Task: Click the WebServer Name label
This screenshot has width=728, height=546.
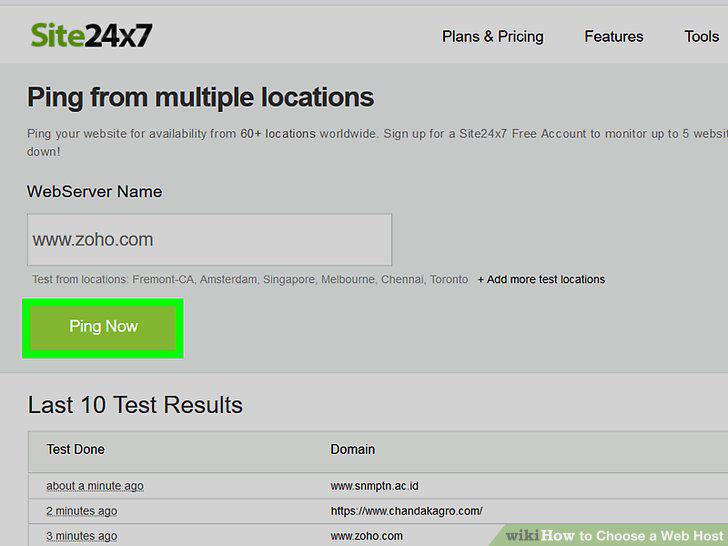Action: [95, 191]
